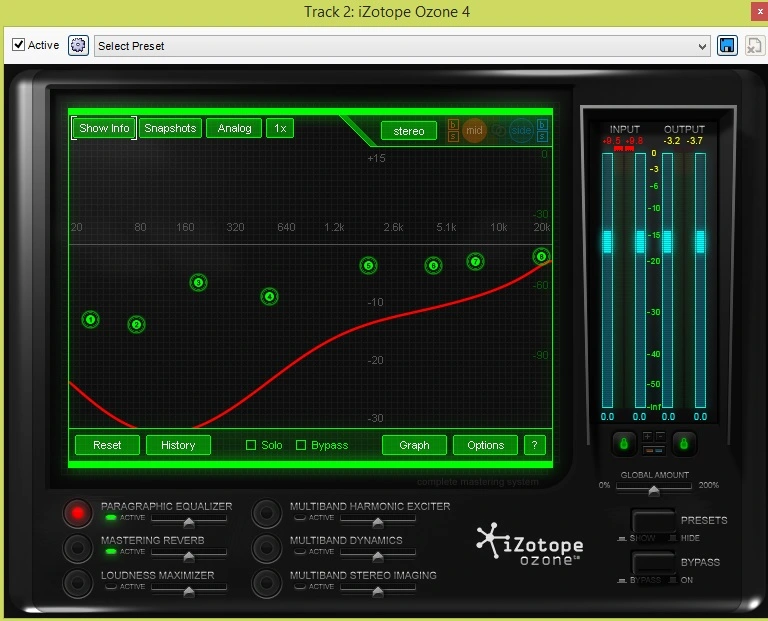Click the 1x zoom button
The width and height of the screenshot is (768, 621).
point(280,128)
